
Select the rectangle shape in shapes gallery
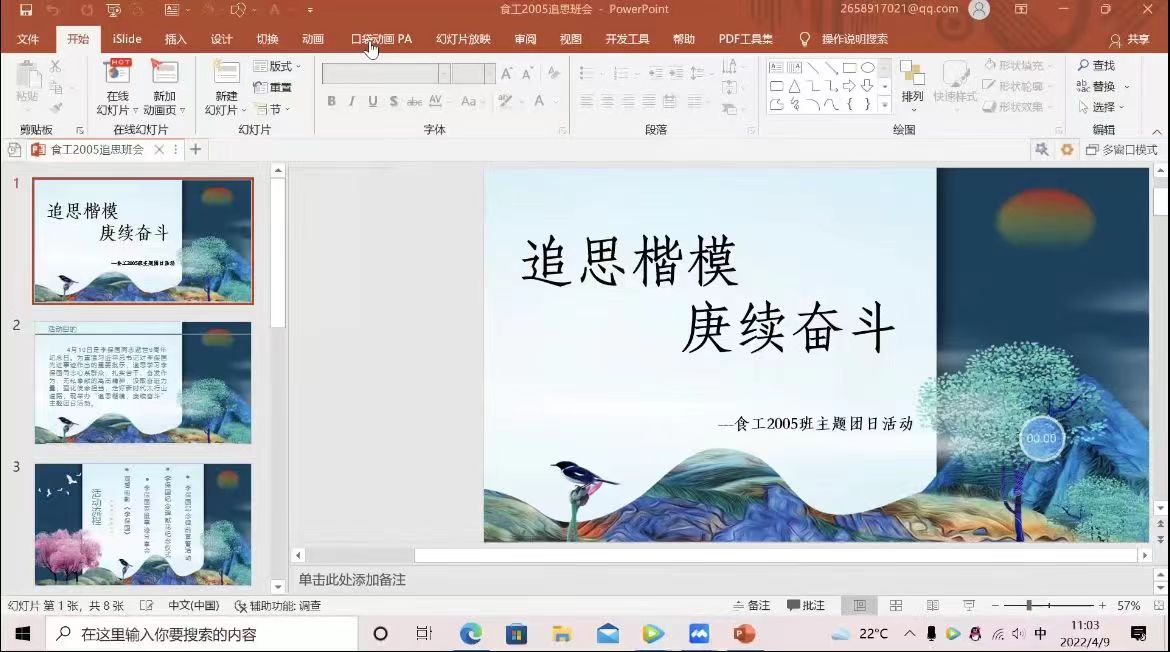(x=849, y=67)
